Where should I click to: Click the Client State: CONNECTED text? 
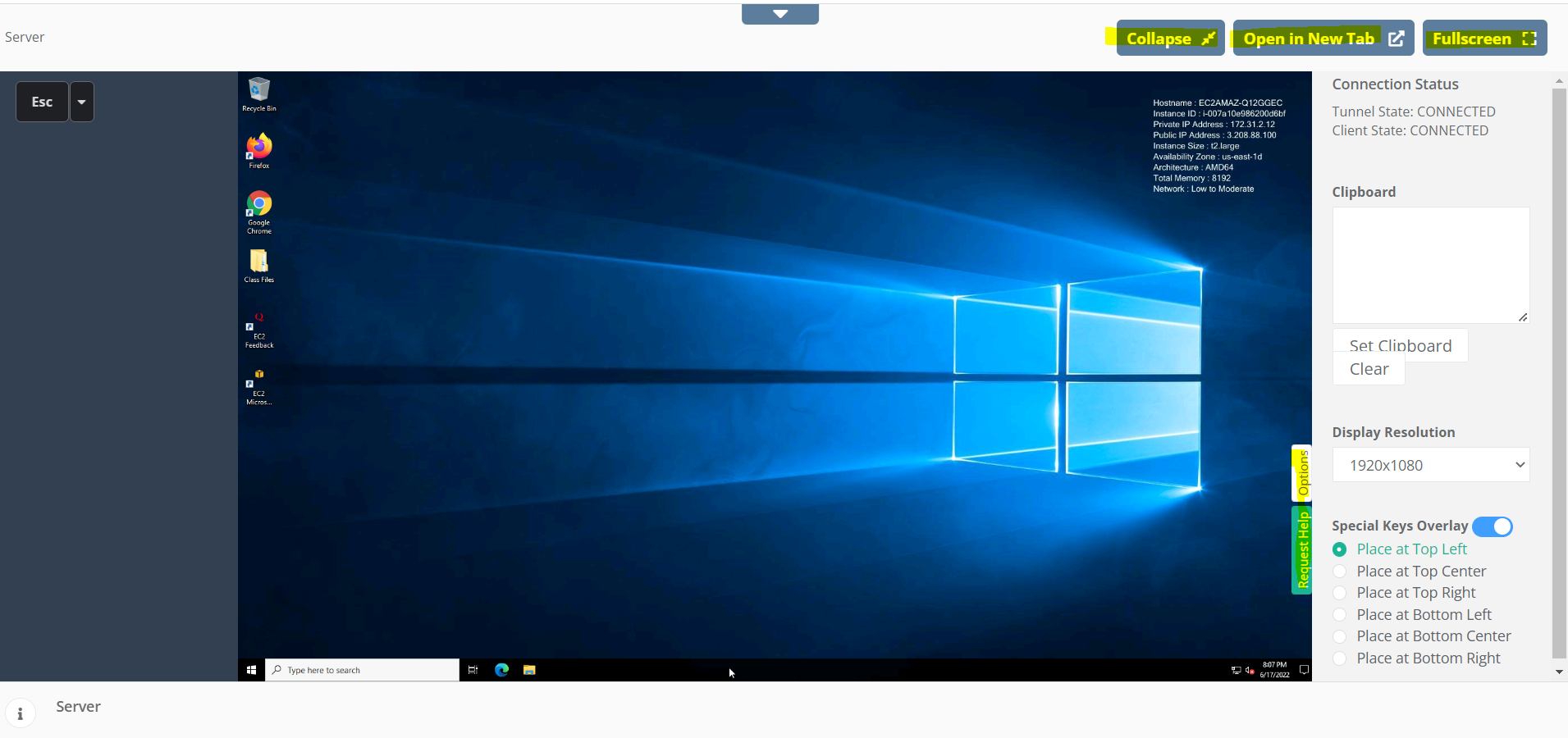tap(1410, 130)
